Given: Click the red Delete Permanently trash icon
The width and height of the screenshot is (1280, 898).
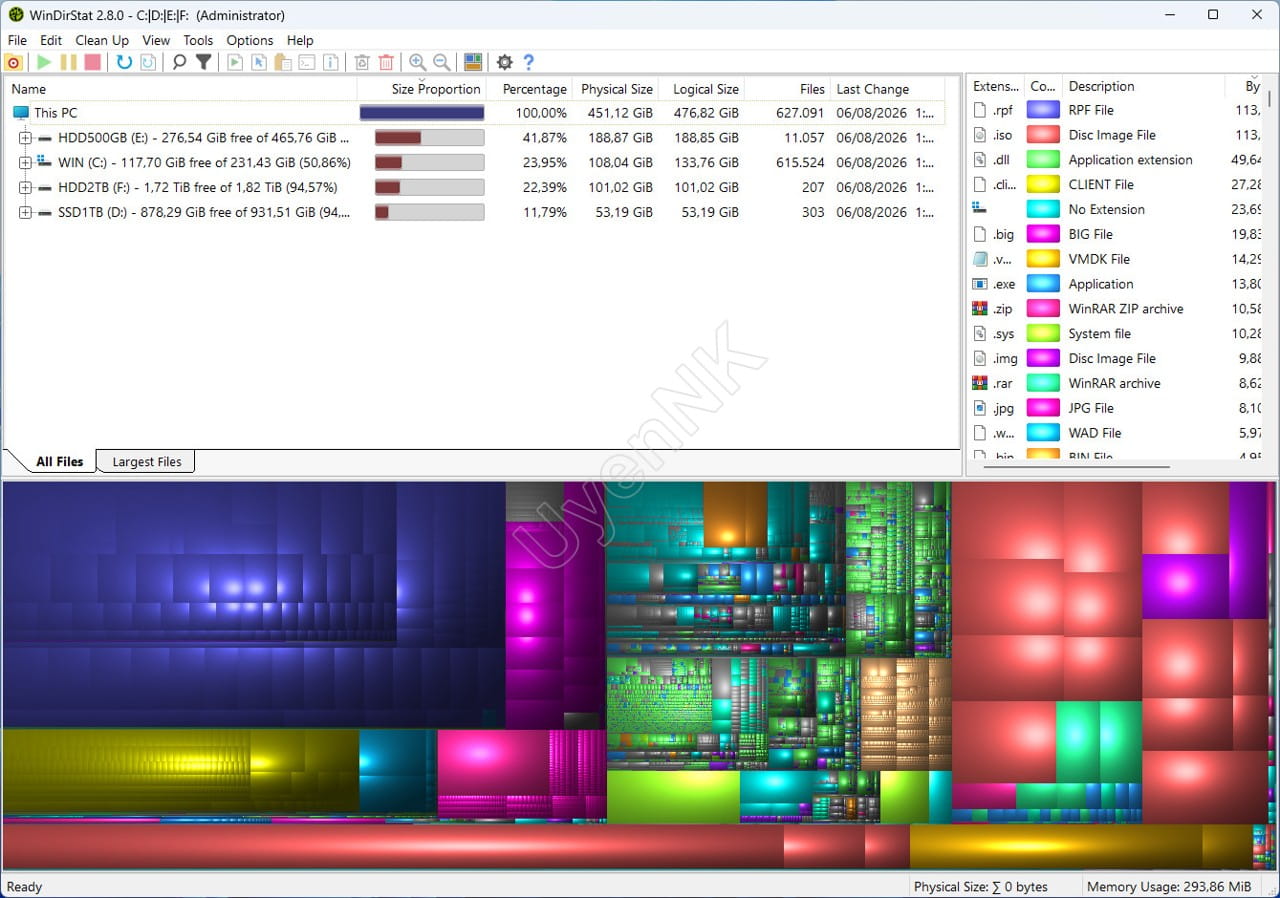Looking at the screenshot, I should 386,62.
